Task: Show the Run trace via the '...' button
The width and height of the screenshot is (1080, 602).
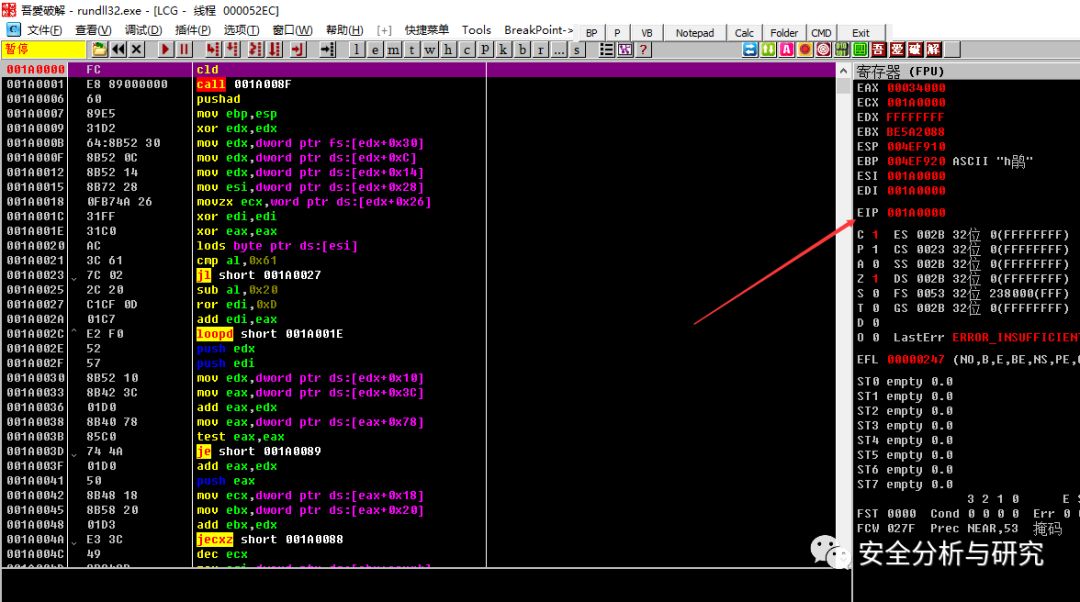Action: pyautogui.click(x=559, y=50)
